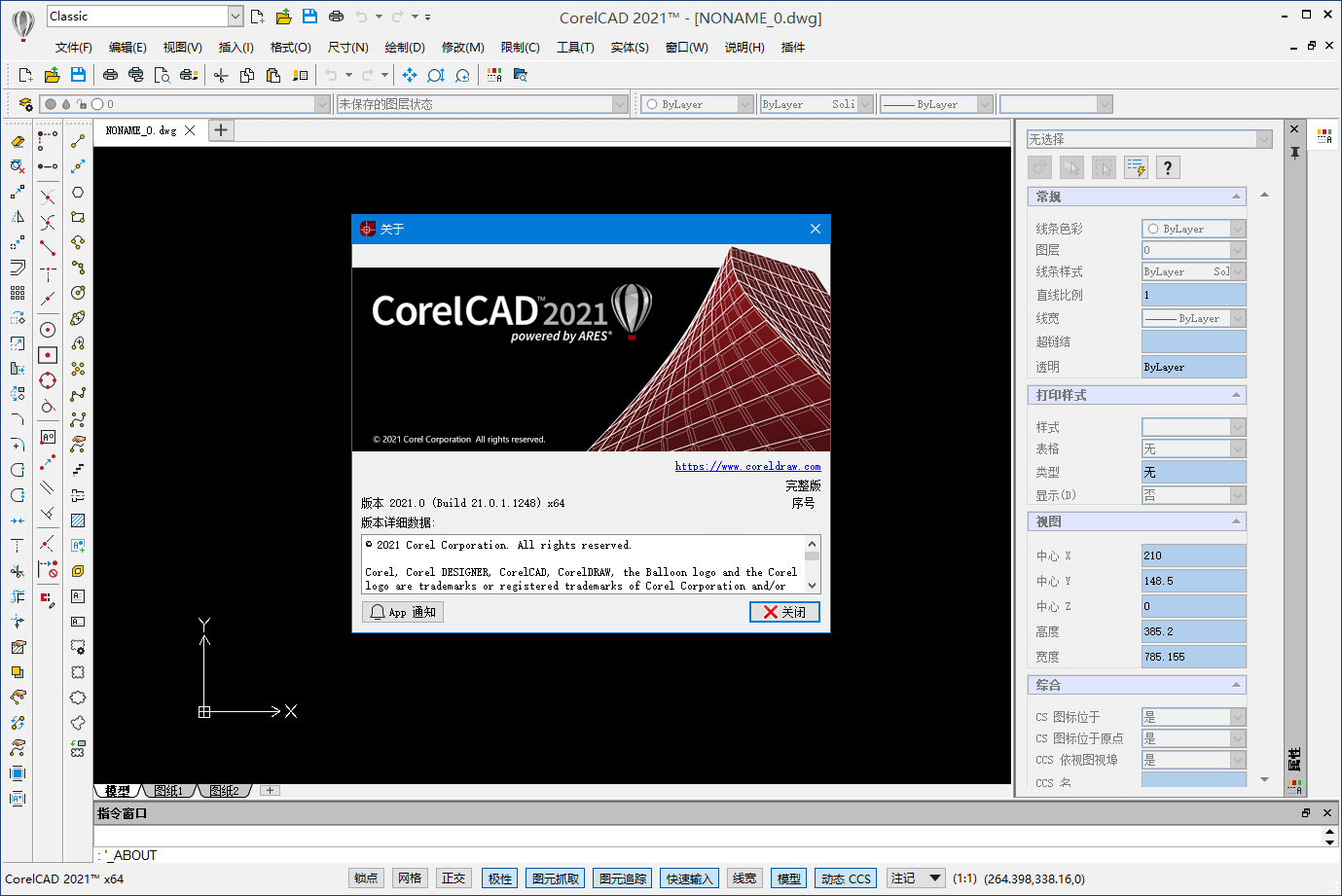The width and height of the screenshot is (1342, 896).
Task: Activate the Pan tool icon
Action: tap(410, 75)
